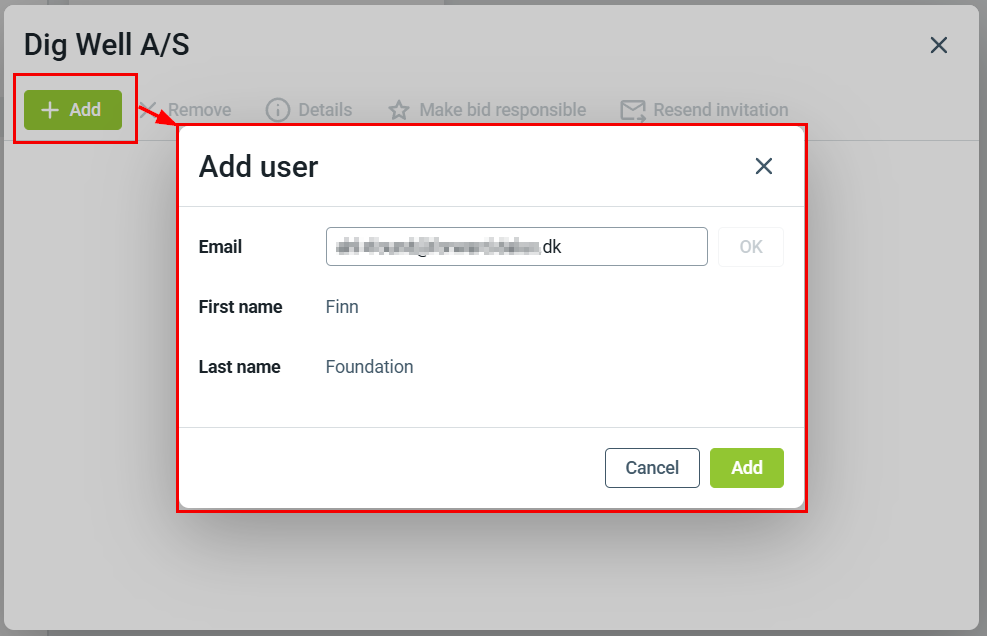Close the Dig Well A/S panel
987x636 pixels.
click(x=938, y=45)
